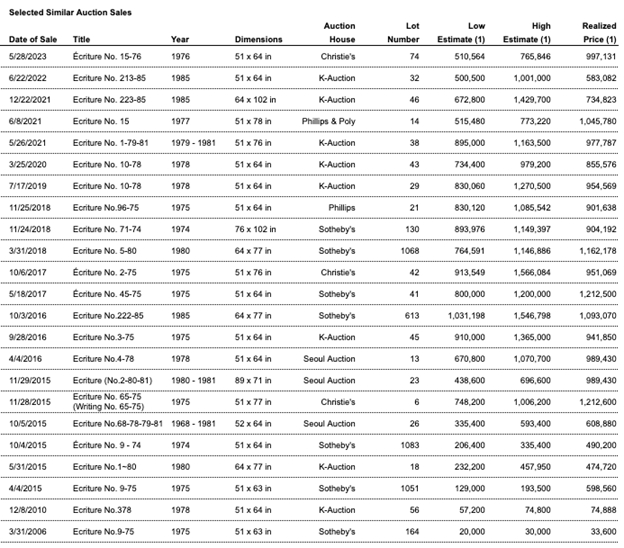Click the dimensions cell '89 x 71 in'
Screen dimensions: 624x548
(253, 381)
